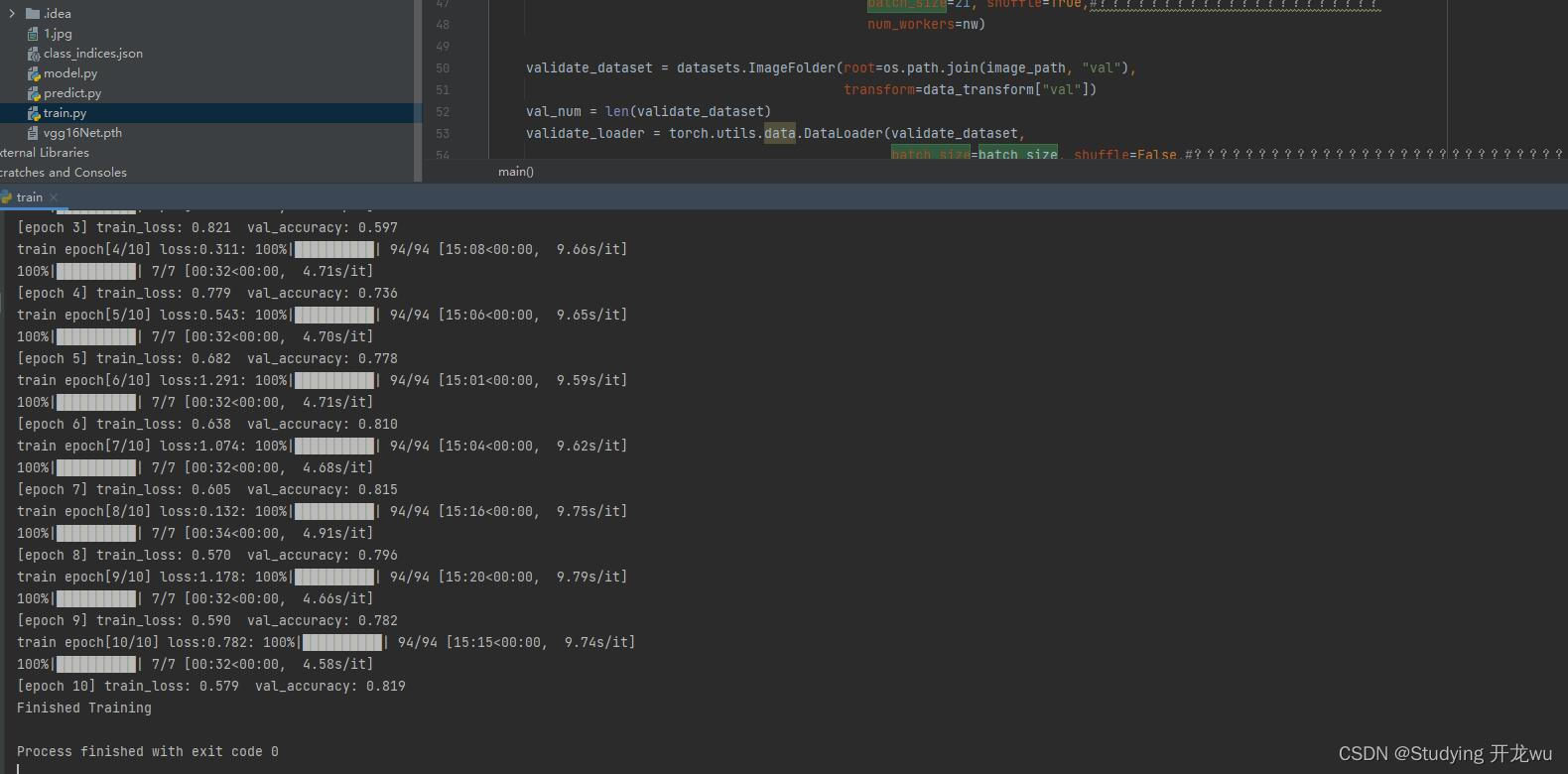Click the vgg16Net.pth file icon
The width and height of the screenshot is (1568, 774).
33,133
